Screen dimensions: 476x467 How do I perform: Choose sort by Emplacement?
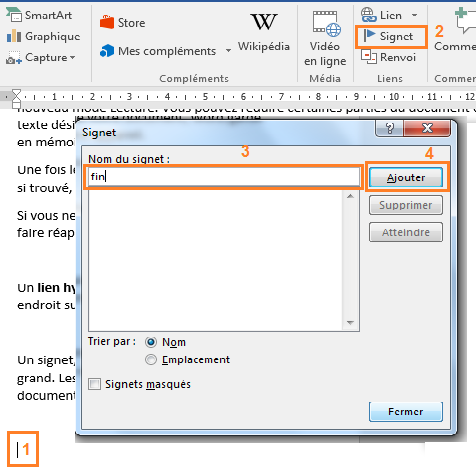pyautogui.click(x=151, y=360)
